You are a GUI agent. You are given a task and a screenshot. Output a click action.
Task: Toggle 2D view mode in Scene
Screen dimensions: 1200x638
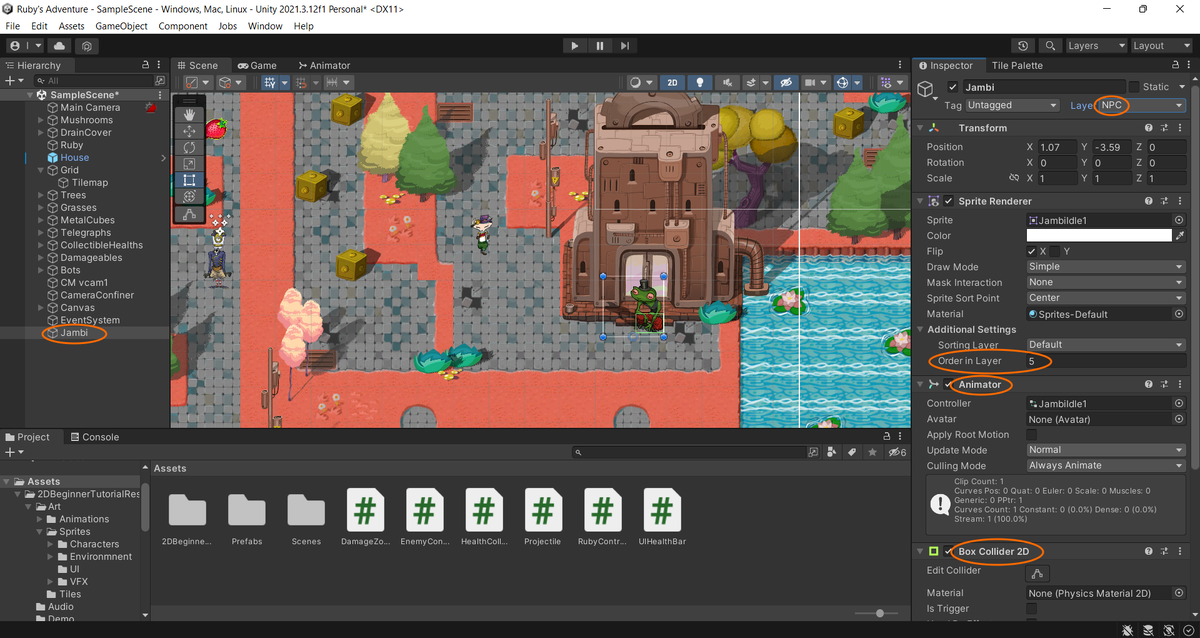tap(673, 83)
